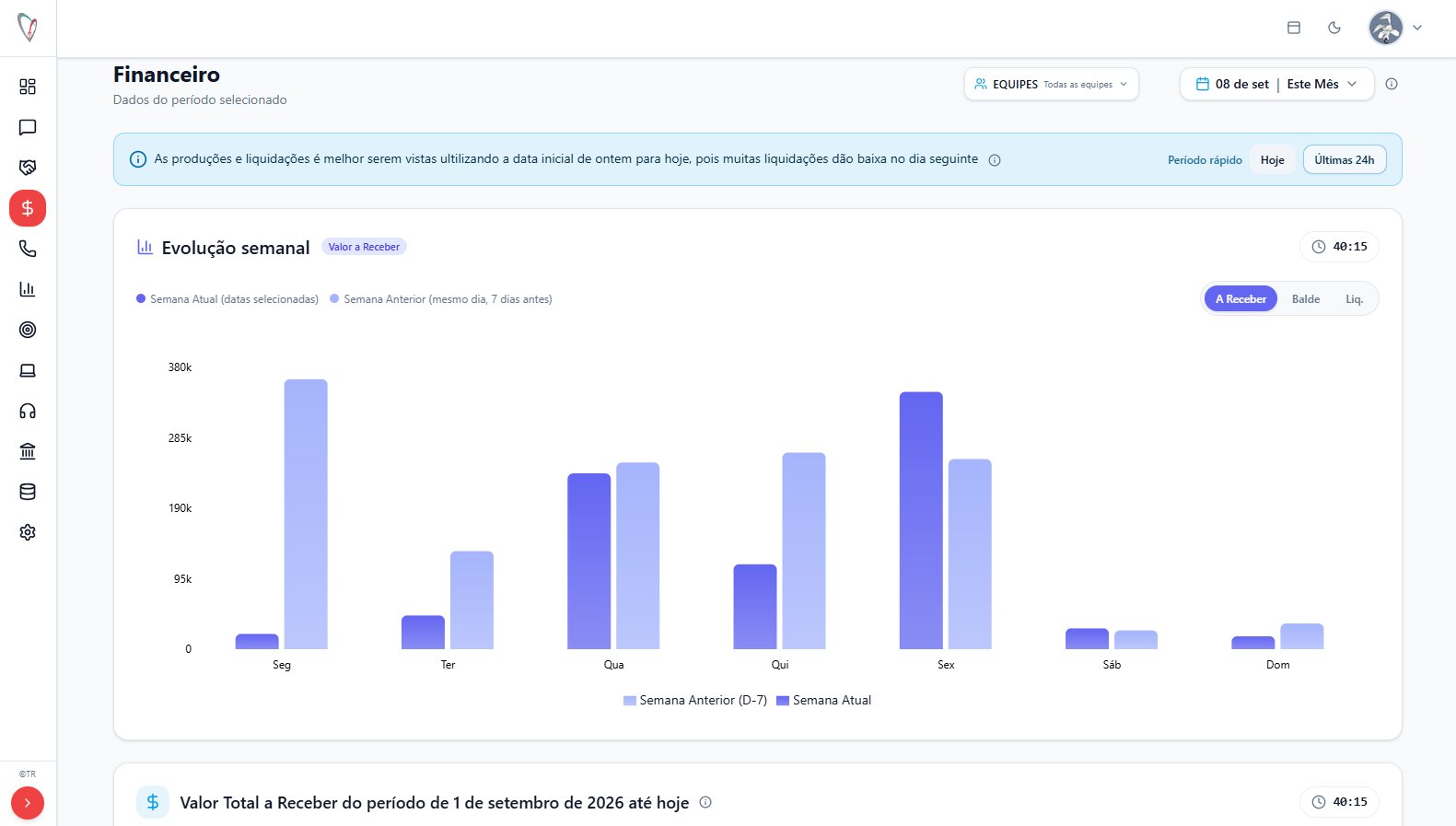The image size is (1456, 826).
Task: Click the dollar icon in Valor Total card
Action: coord(153,802)
